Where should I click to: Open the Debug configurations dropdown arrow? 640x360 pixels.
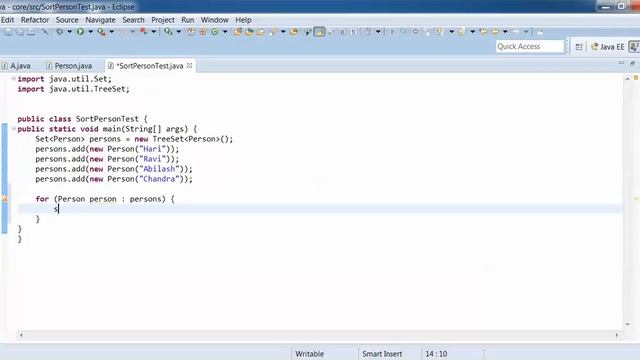(x=69, y=31)
